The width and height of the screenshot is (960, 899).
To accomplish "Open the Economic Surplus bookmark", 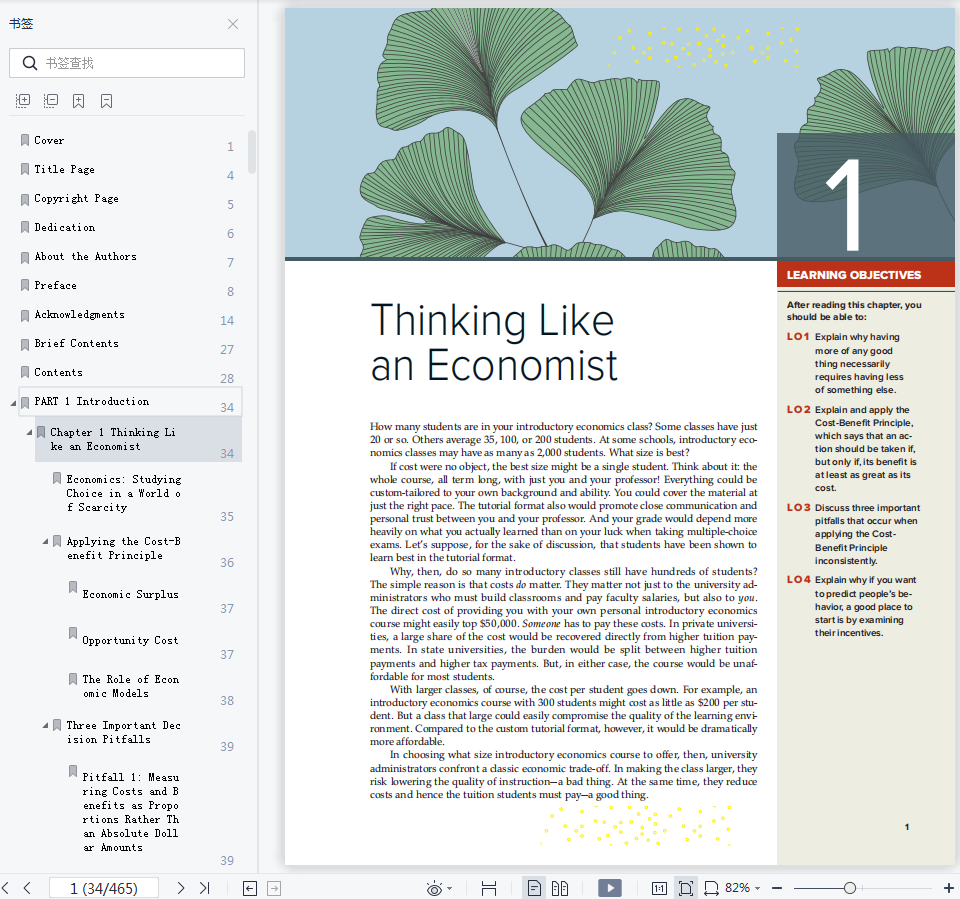I will [x=130, y=594].
